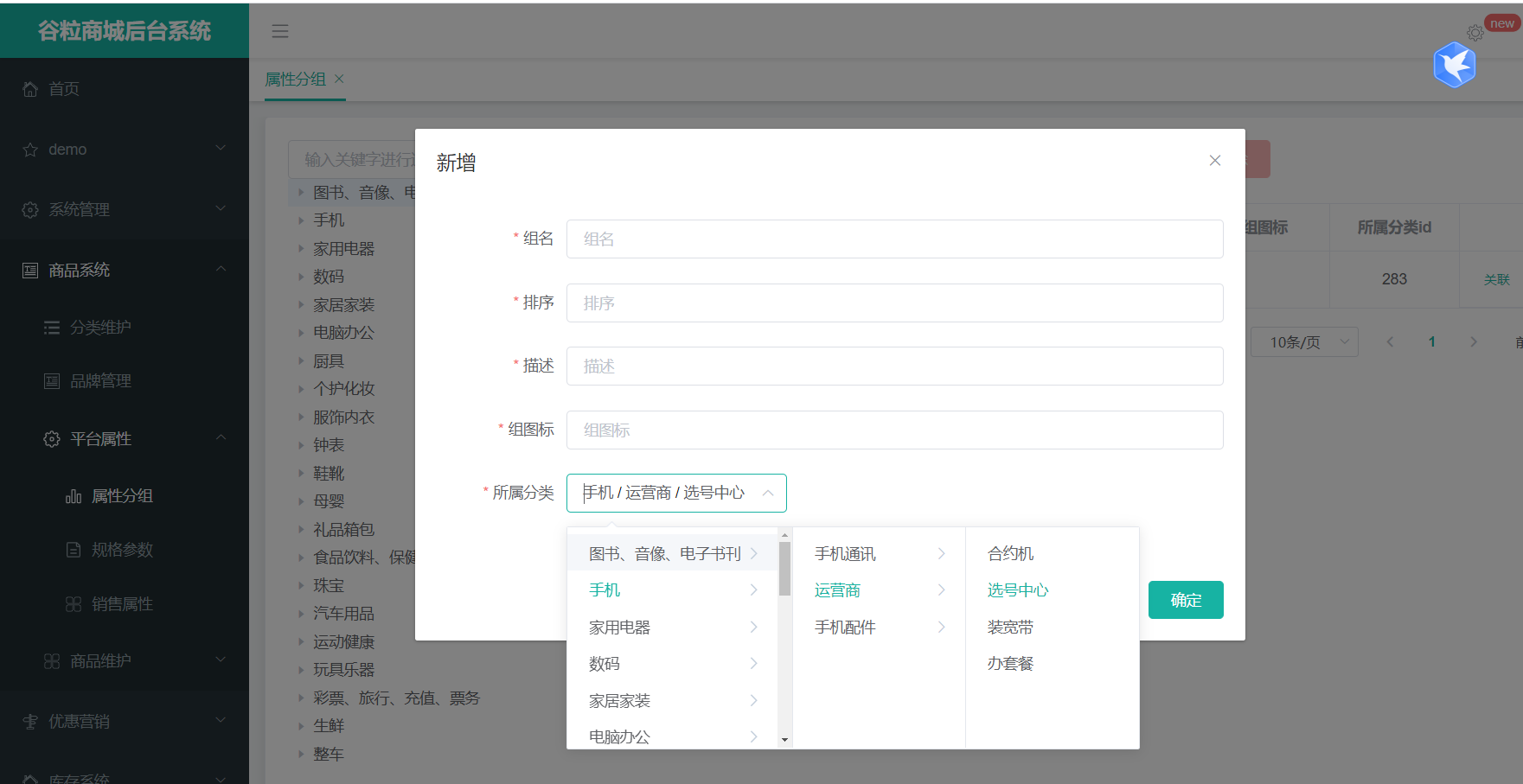This screenshot has width=1523, height=784.
Task: Close the 属性分组 tab with its x icon
Action: pyautogui.click(x=339, y=79)
